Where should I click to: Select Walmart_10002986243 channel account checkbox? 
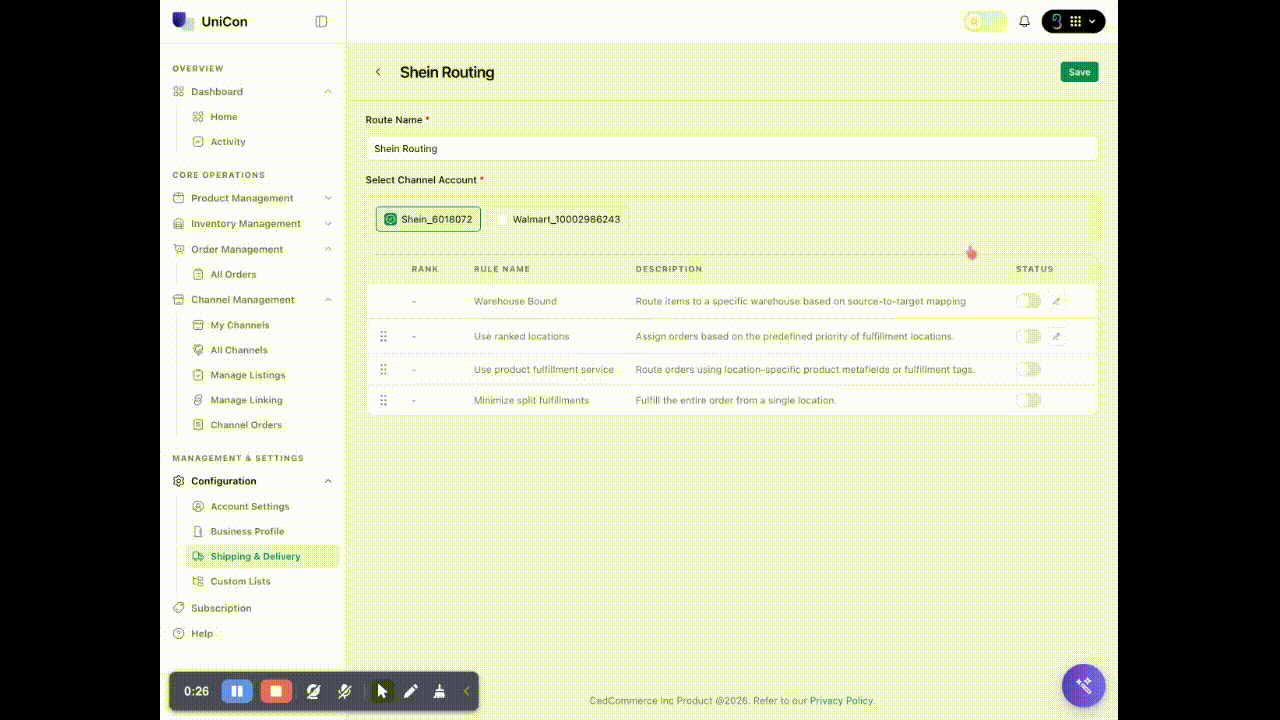[x=503, y=219]
